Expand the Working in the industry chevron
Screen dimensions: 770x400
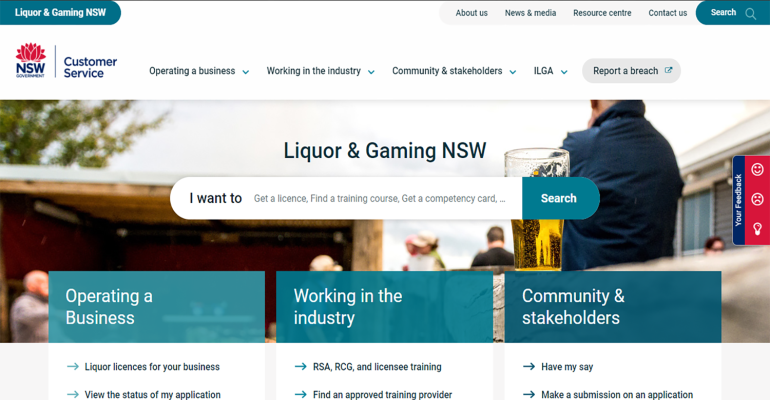[371, 72]
